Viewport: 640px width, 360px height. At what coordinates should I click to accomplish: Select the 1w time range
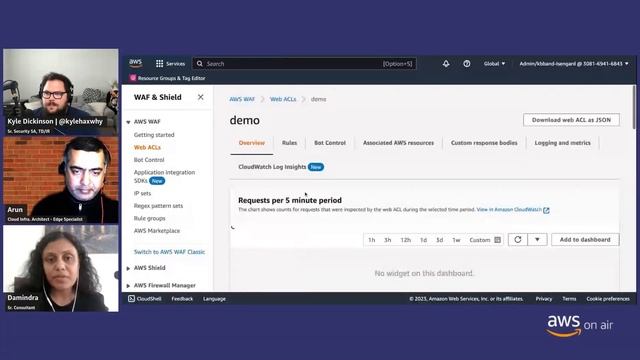pyautogui.click(x=456, y=240)
